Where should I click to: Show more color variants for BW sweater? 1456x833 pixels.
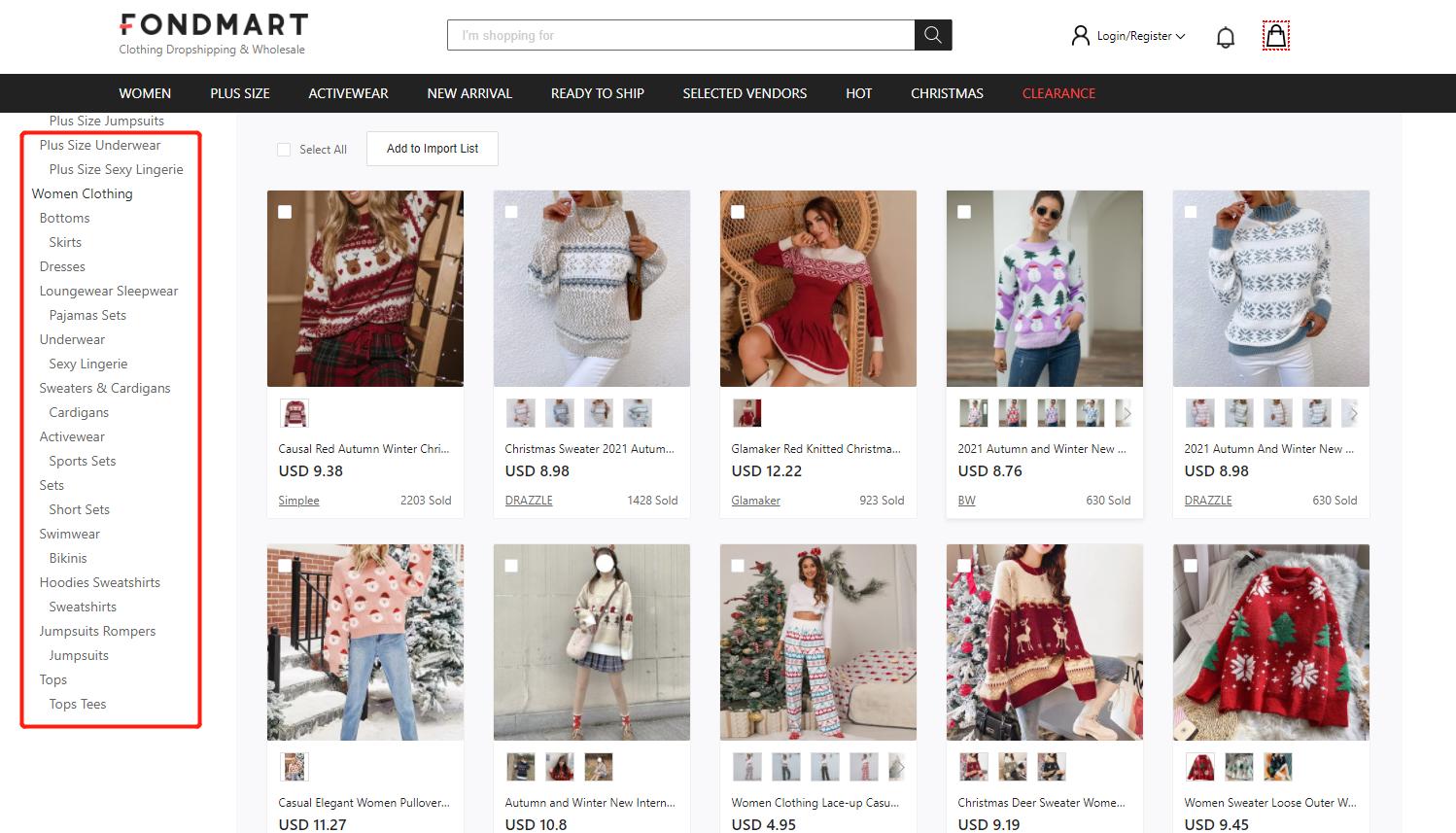[1127, 413]
